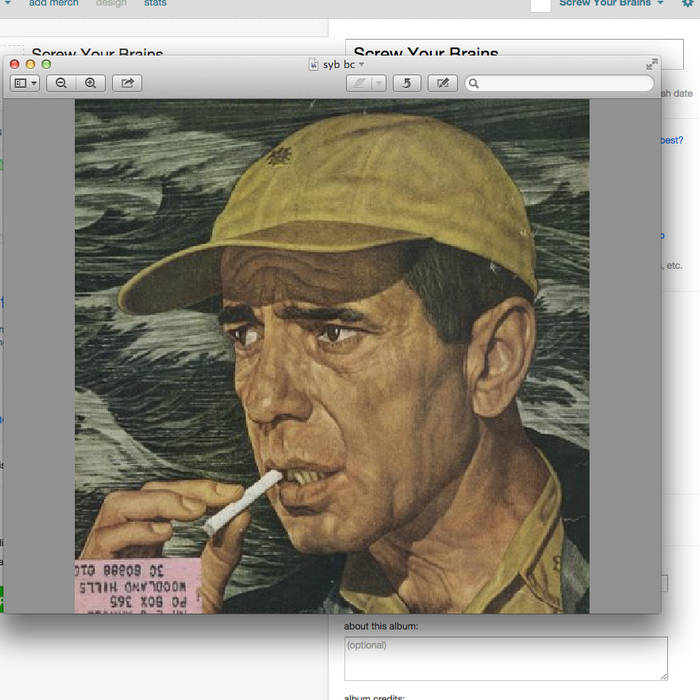700x700 pixels.
Task: Click the Preview toolbar search field
Action: click(560, 83)
